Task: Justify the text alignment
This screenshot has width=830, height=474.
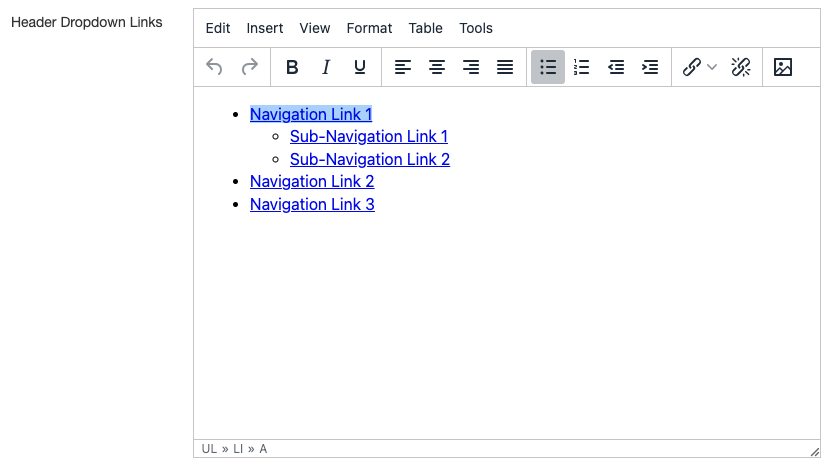Action: [x=505, y=67]
